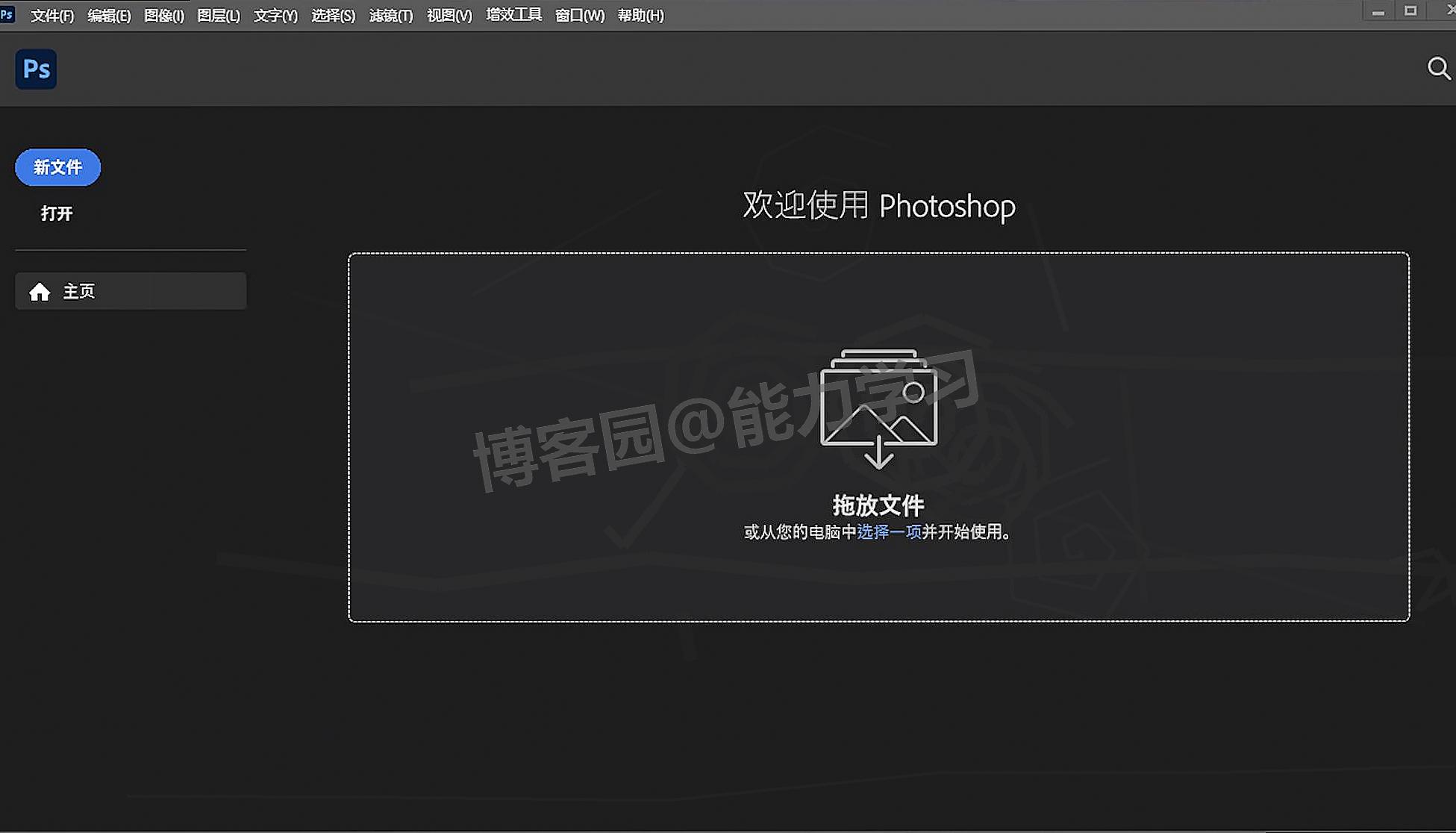Click the Photoshop Ps logo icon
The image size is (1456, 833).
pyautogui.click(x=36, y=69)
